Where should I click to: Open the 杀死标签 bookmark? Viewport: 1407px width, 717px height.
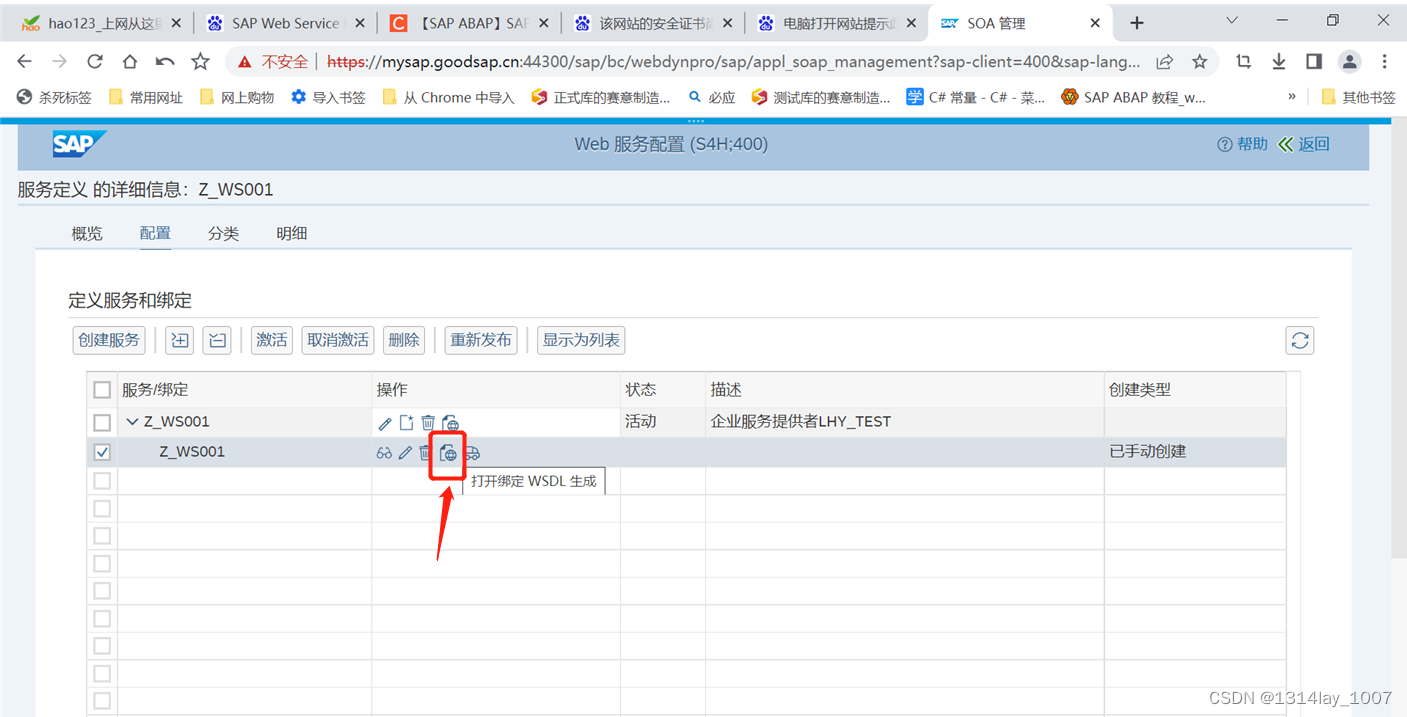54,97
